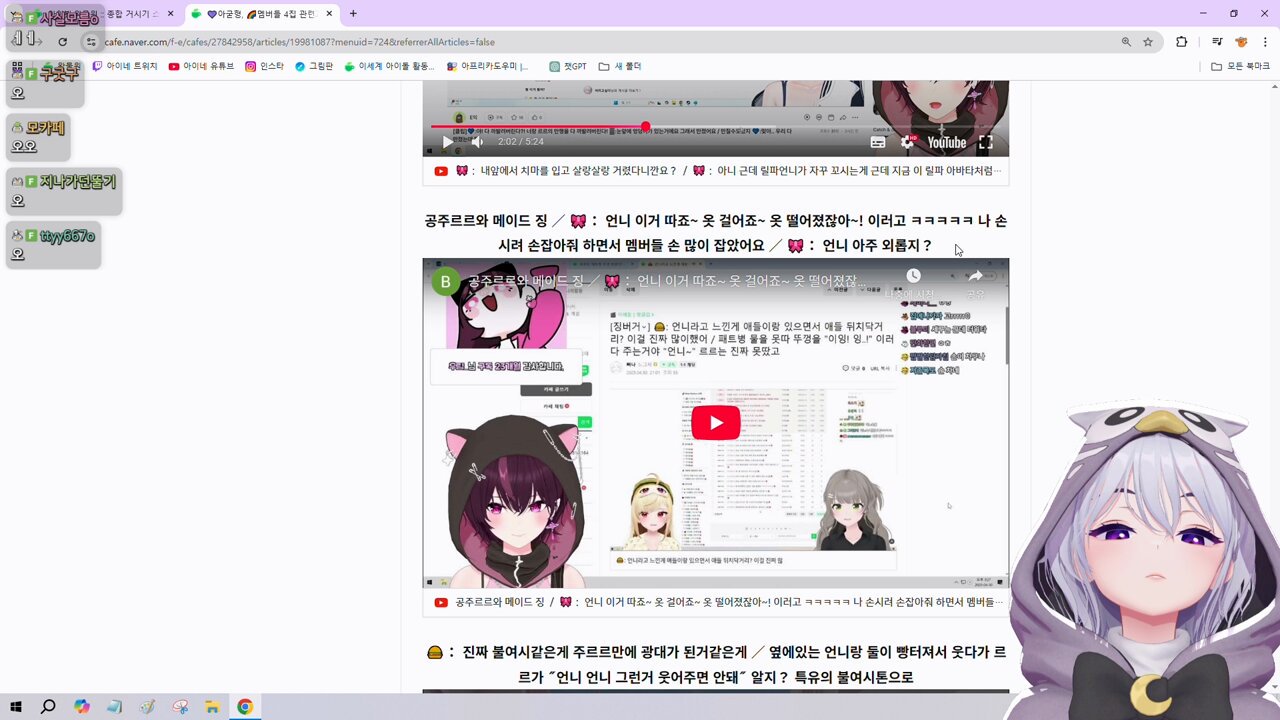1280x720 pixels.
Task: View site information icon in address bar
Action: tap(91, 42)
